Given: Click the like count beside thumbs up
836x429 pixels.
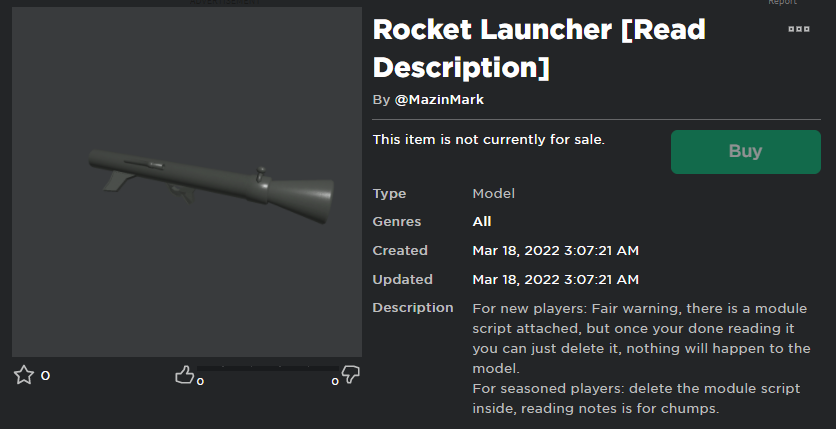Looking at the screenshot, I should point(200,381).
